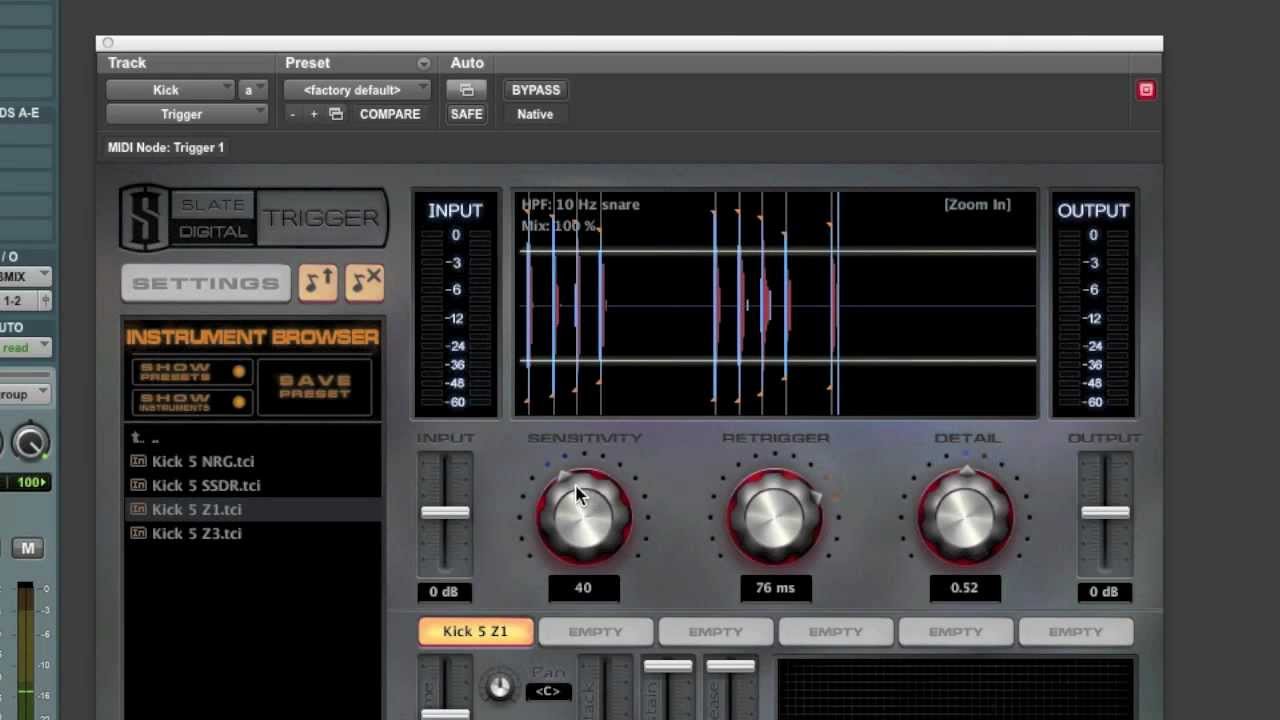Click the SAVE PRESET button
Viewport: 1280px width, 720px height.
pyautogui.click(x=314, y=387)
